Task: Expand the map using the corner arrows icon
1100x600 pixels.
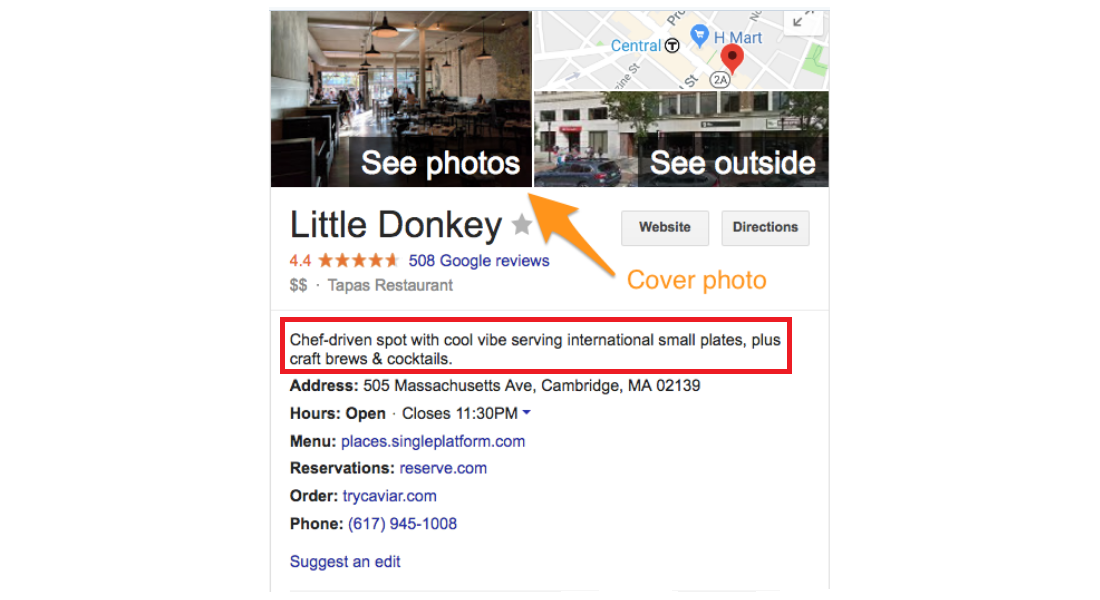Action: coord(802,20)
